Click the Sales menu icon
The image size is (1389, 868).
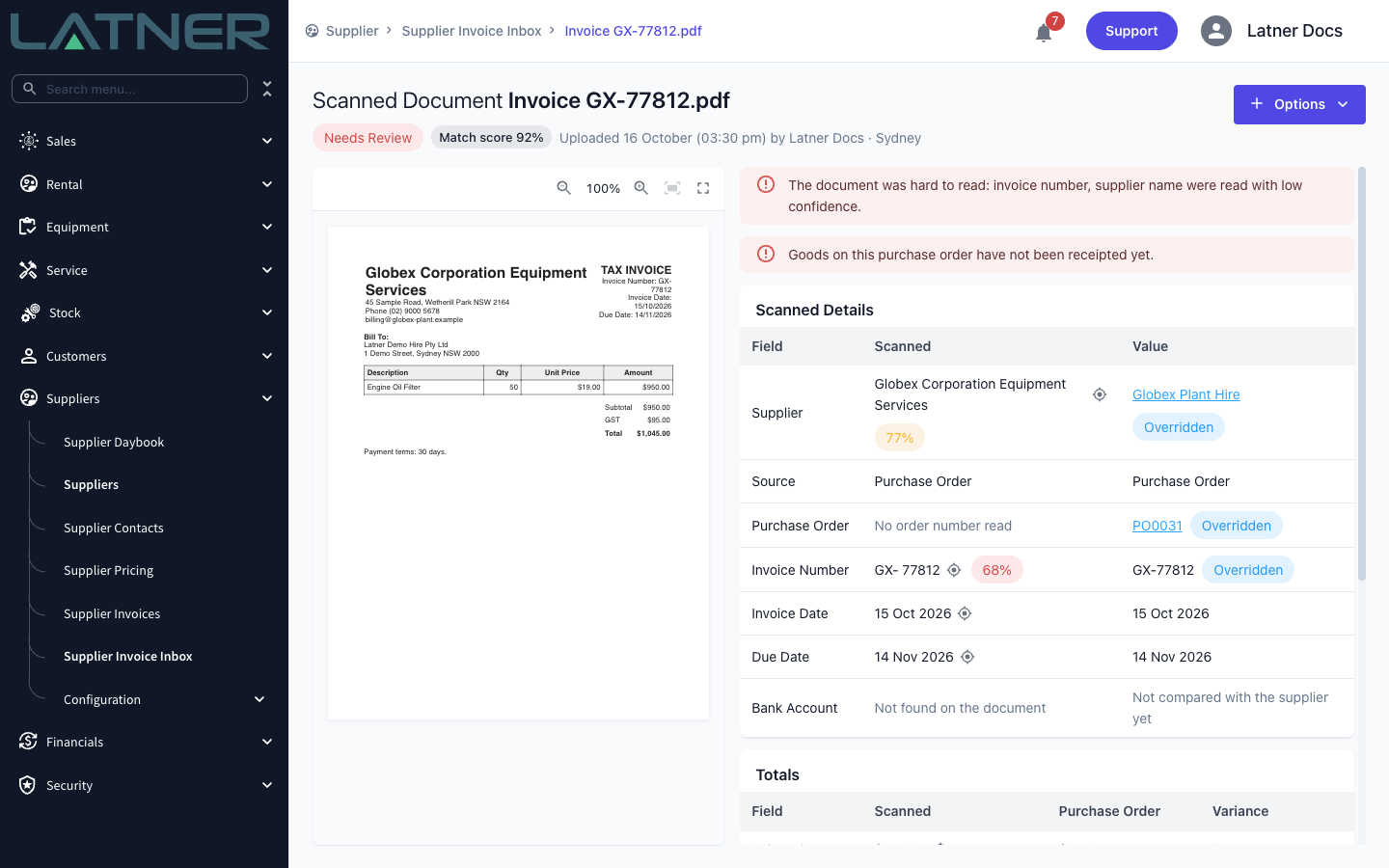[x=29, y=141]
